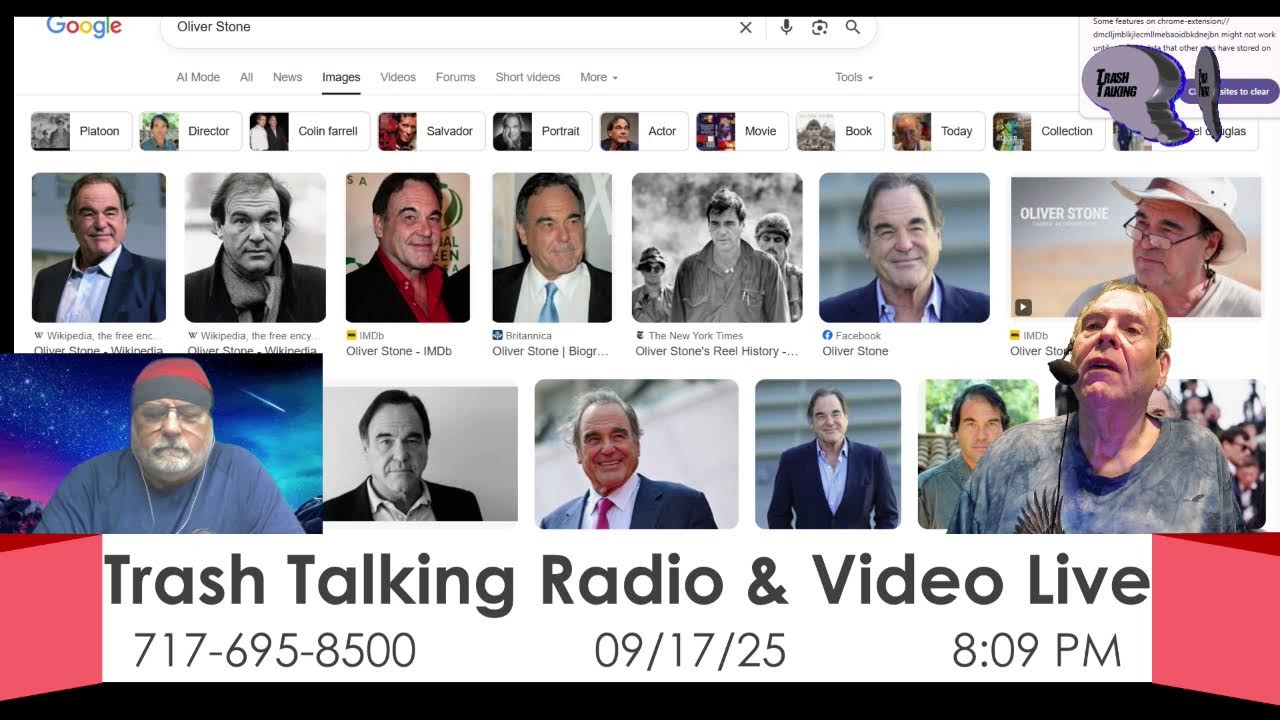Open the IMDb red shirt image thumbnail
Viewport: 1280px width, 720px height.
tap(408, 248)
